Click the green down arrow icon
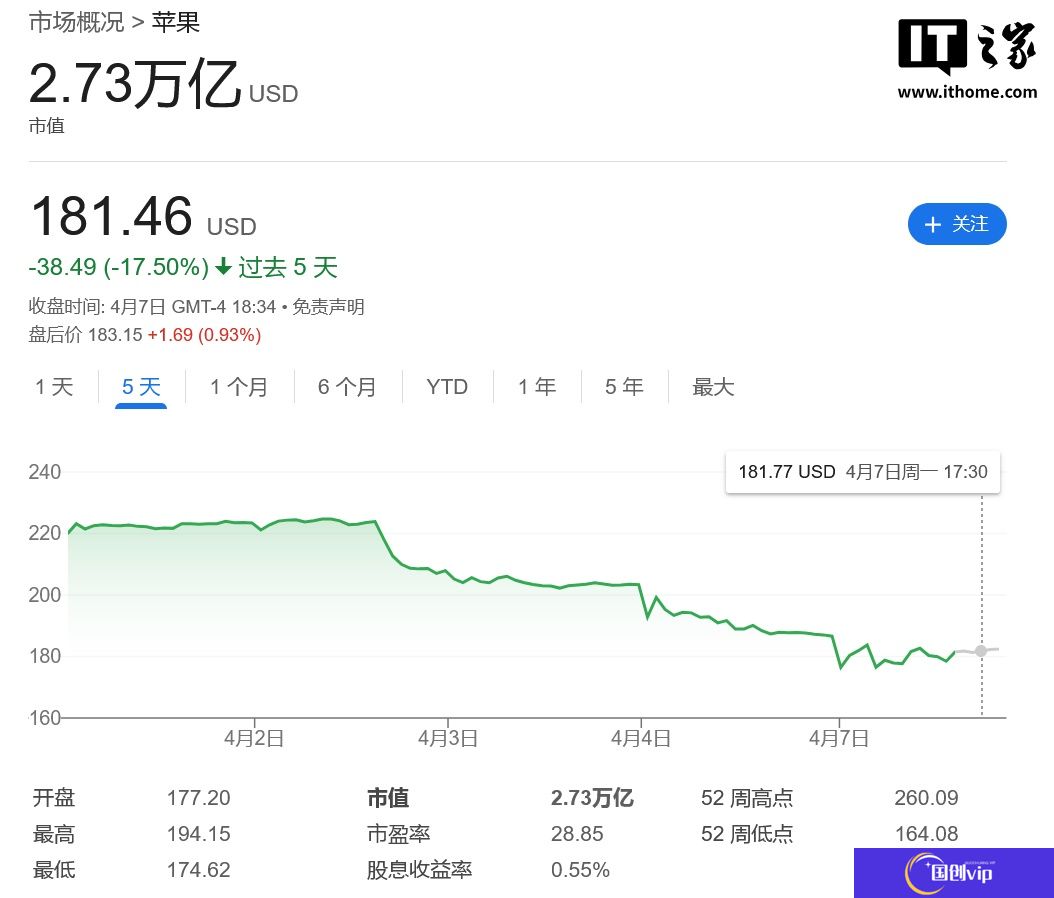The height and width of the screenshot is (898, 1054). click(x=223, y=268)
